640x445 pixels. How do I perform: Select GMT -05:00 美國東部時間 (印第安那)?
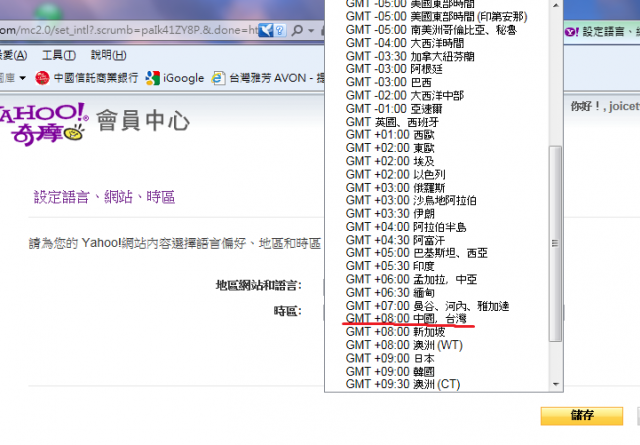pyautogui.click(x=436, y=17)
